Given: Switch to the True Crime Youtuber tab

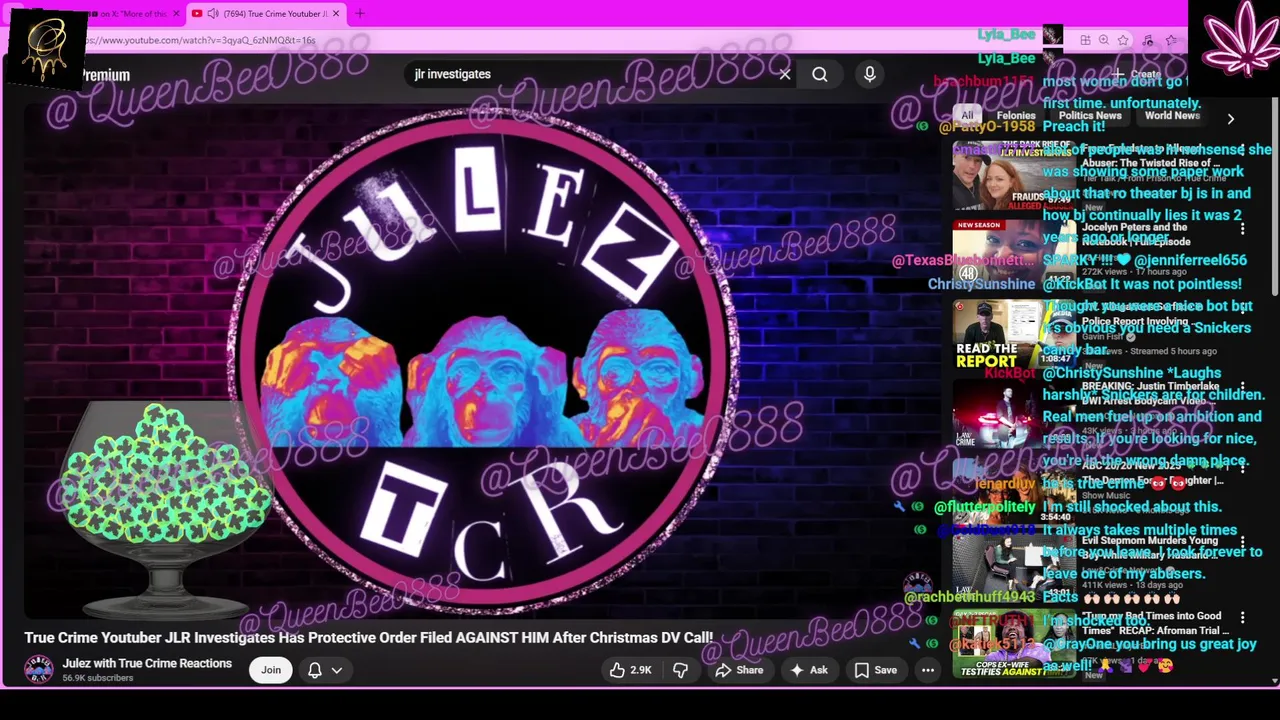Looking at the screenshot, I should click(x=266, y=13).
